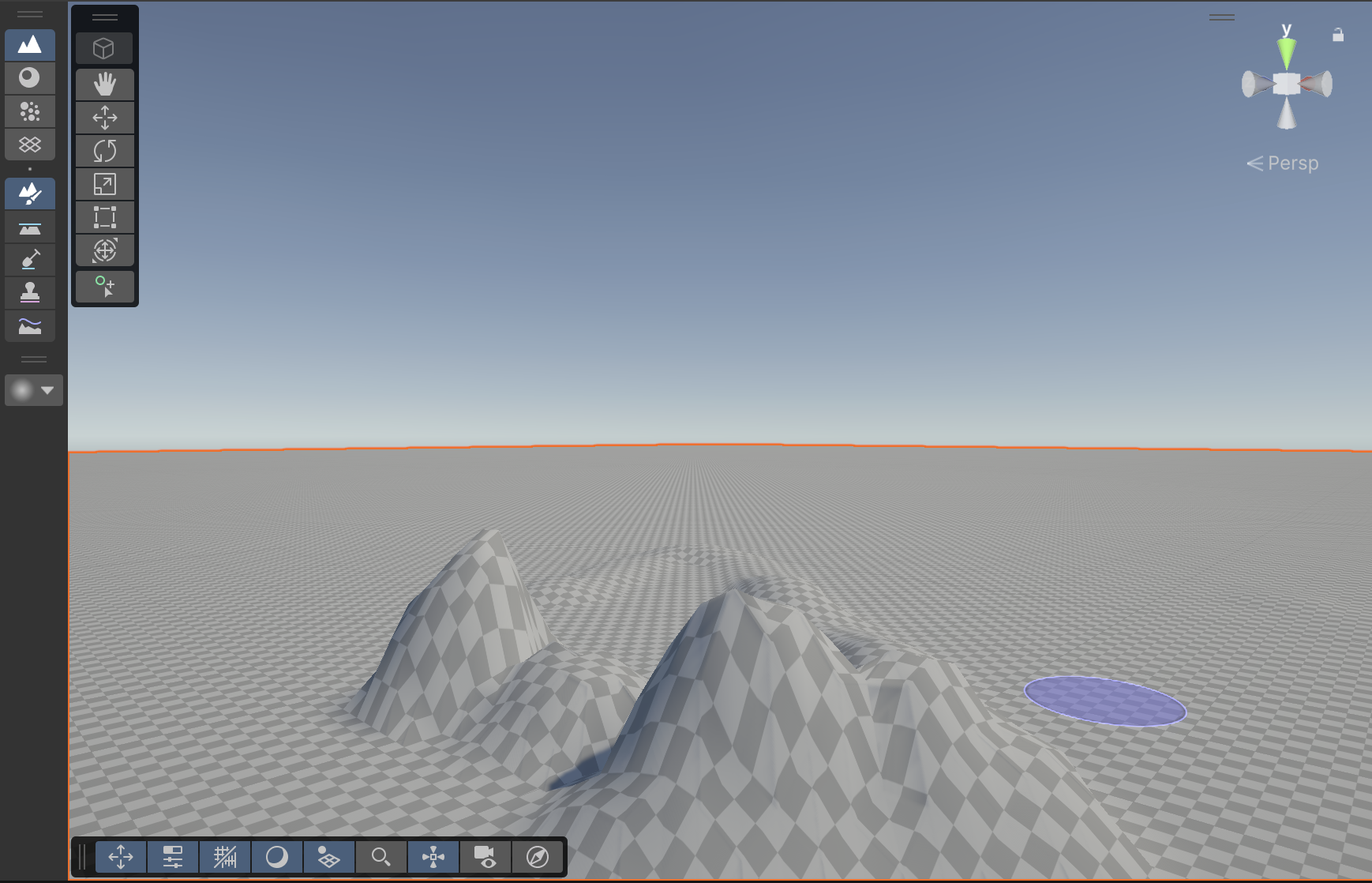The height and width of the screenshot is (883, 1372).
Task: Open the brush selection dropdown
Action: click(34, 390)
